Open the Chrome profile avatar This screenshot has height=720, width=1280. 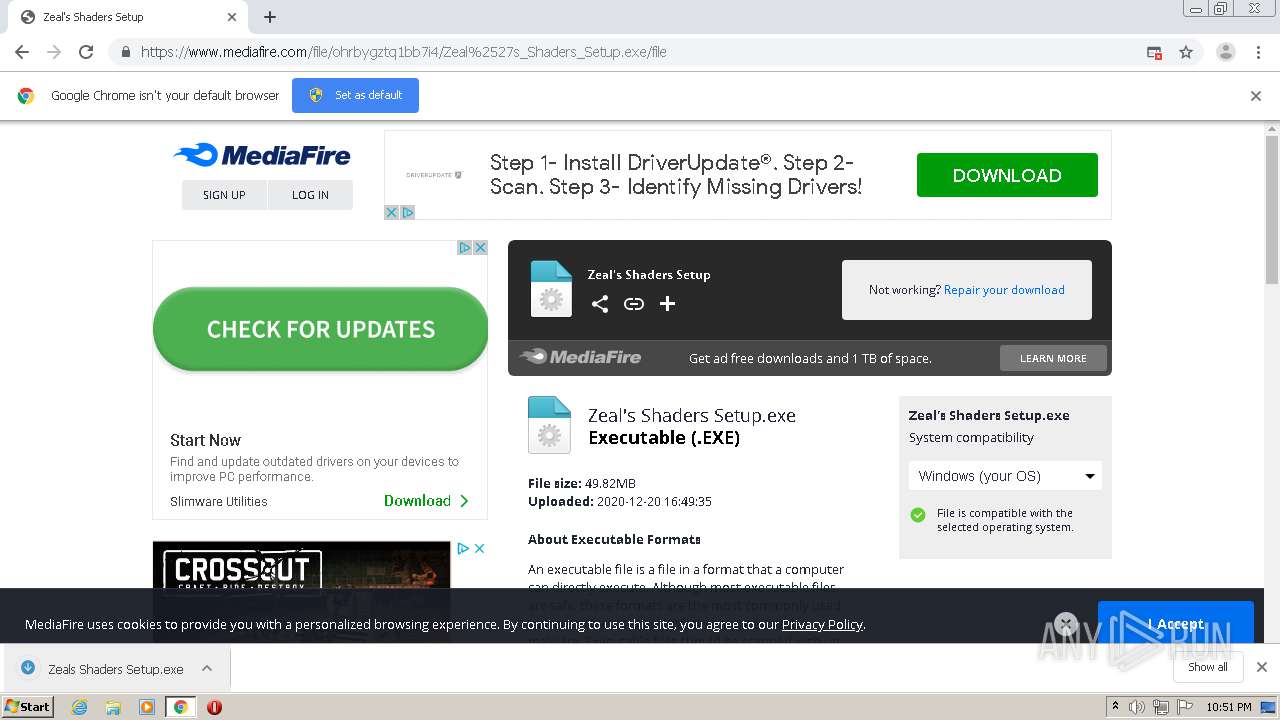[1225, 52]
